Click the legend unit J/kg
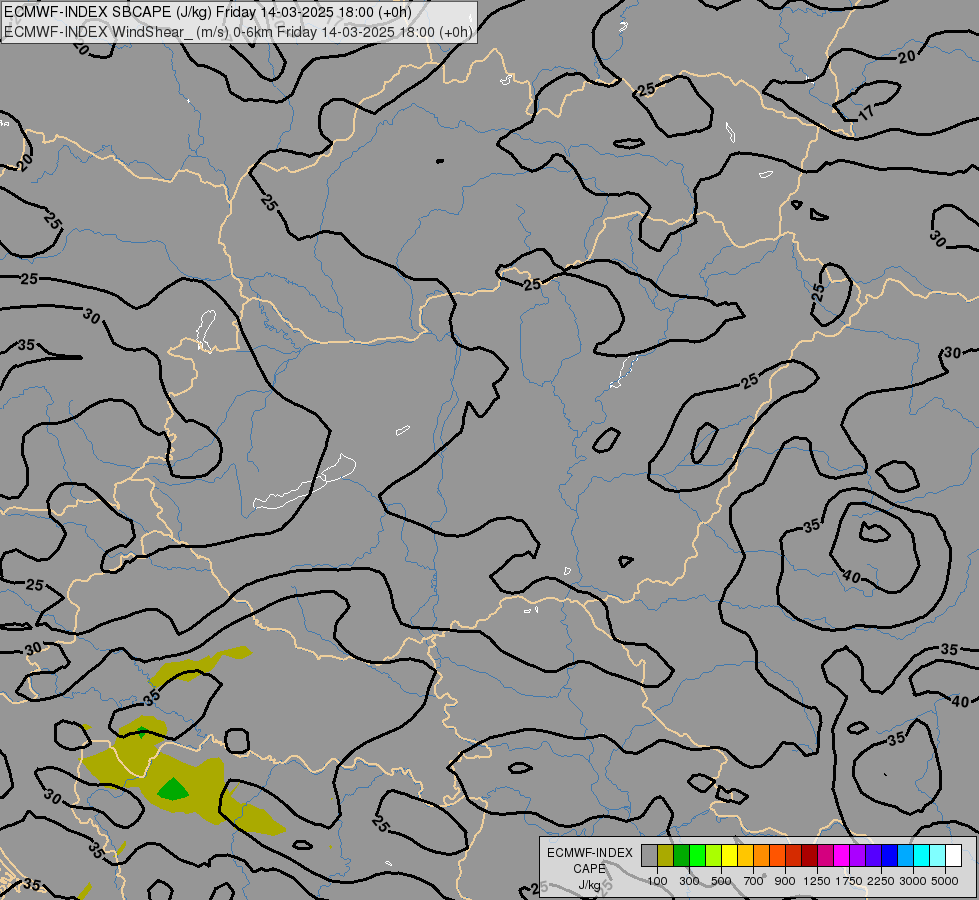Image resolution: width=979 pixels, height=900 pixels. [x=589, y=885]
